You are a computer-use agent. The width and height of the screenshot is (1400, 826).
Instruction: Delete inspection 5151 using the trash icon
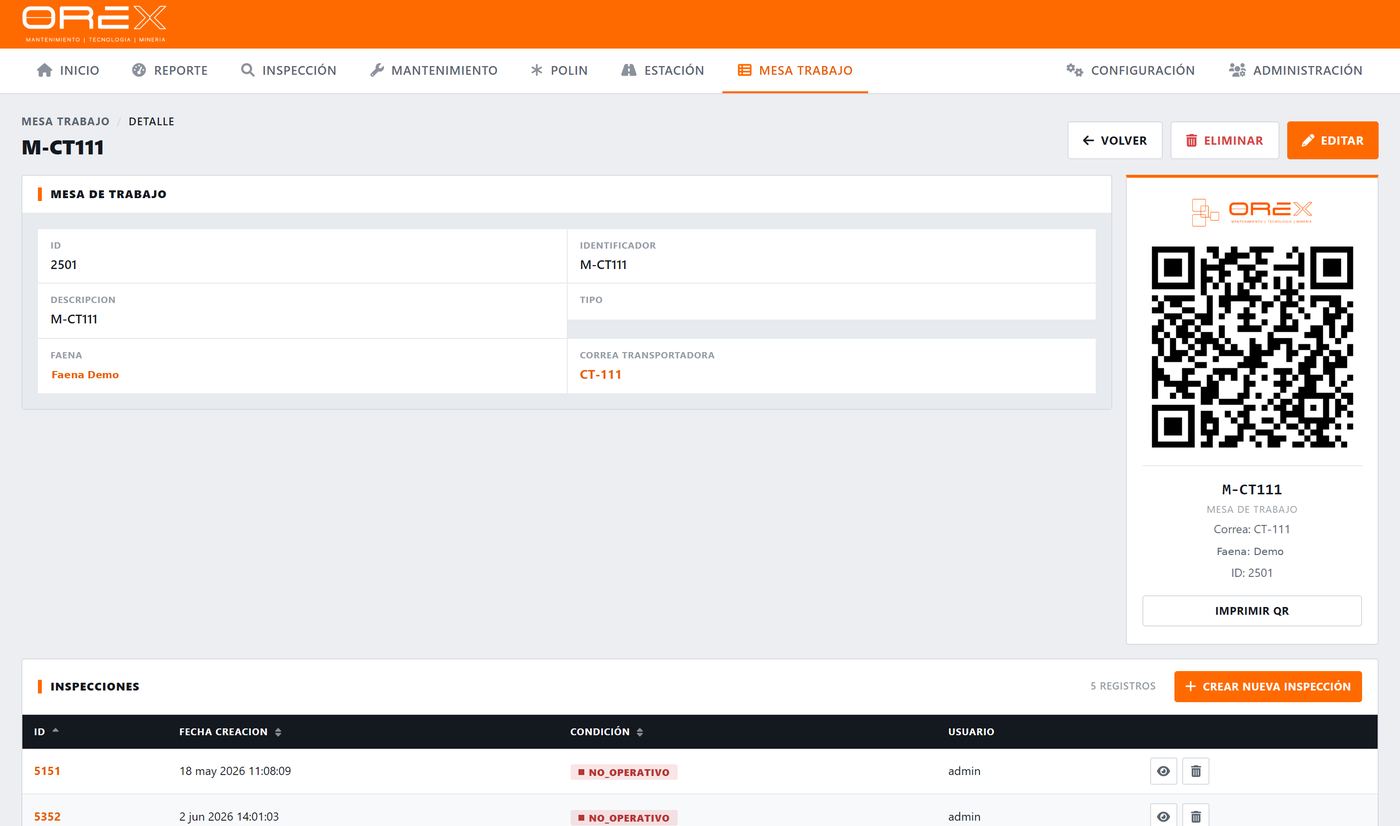1195,771
